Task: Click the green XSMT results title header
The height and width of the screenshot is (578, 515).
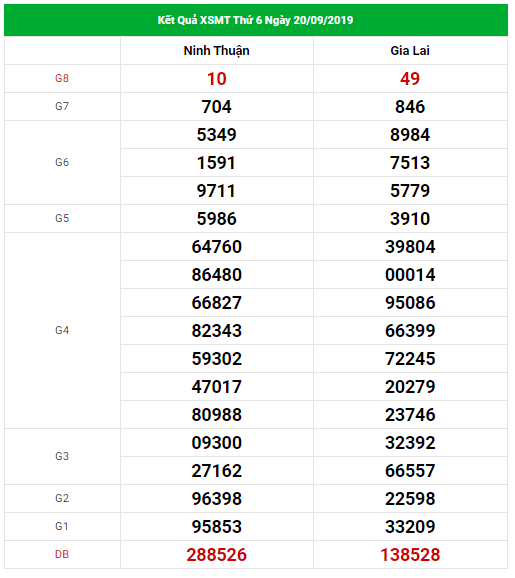Action: click(x=256, y=20)
